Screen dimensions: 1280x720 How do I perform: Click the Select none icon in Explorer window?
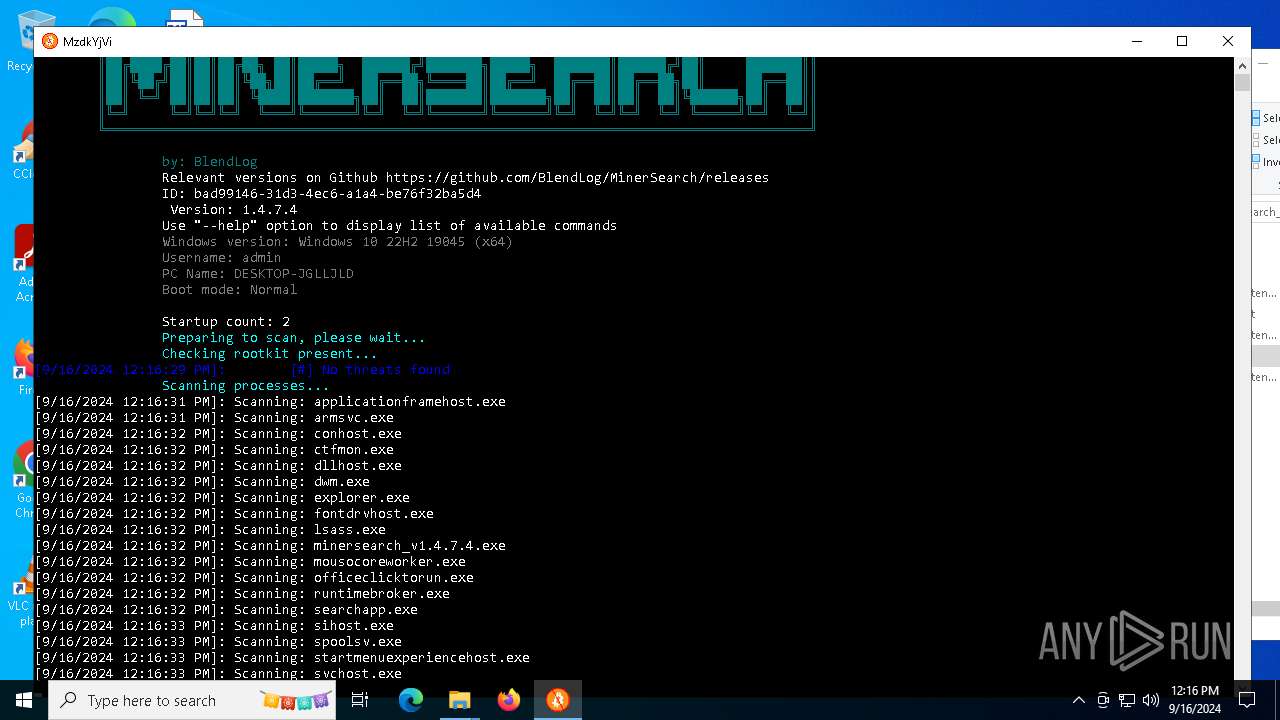[x=1257, y=140]
